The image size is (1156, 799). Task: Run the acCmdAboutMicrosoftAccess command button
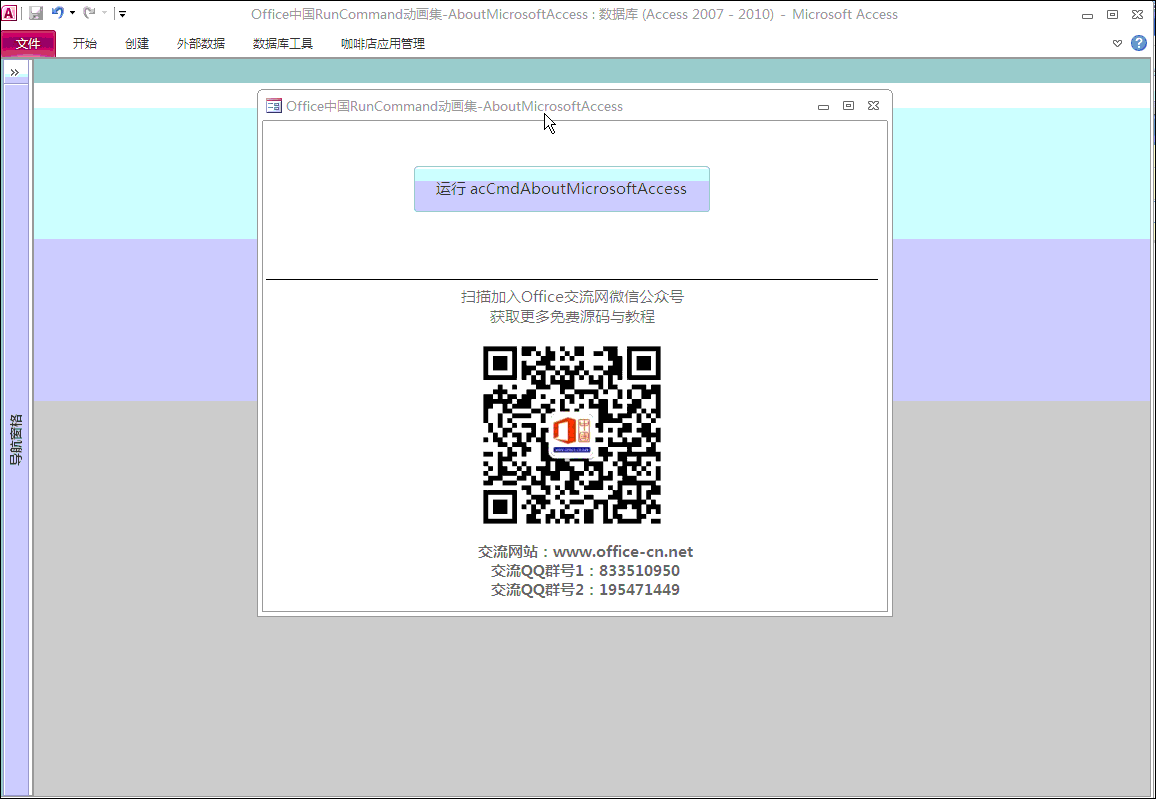point(562,189)
